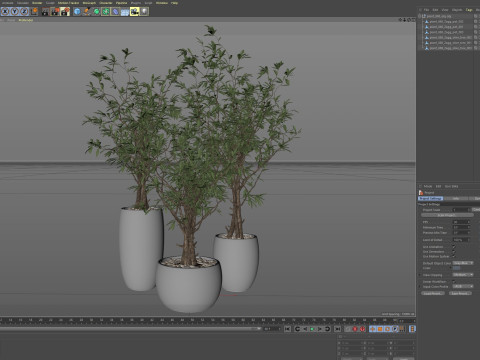Toggle layer box of root plant object

click(x=476, y=16)
